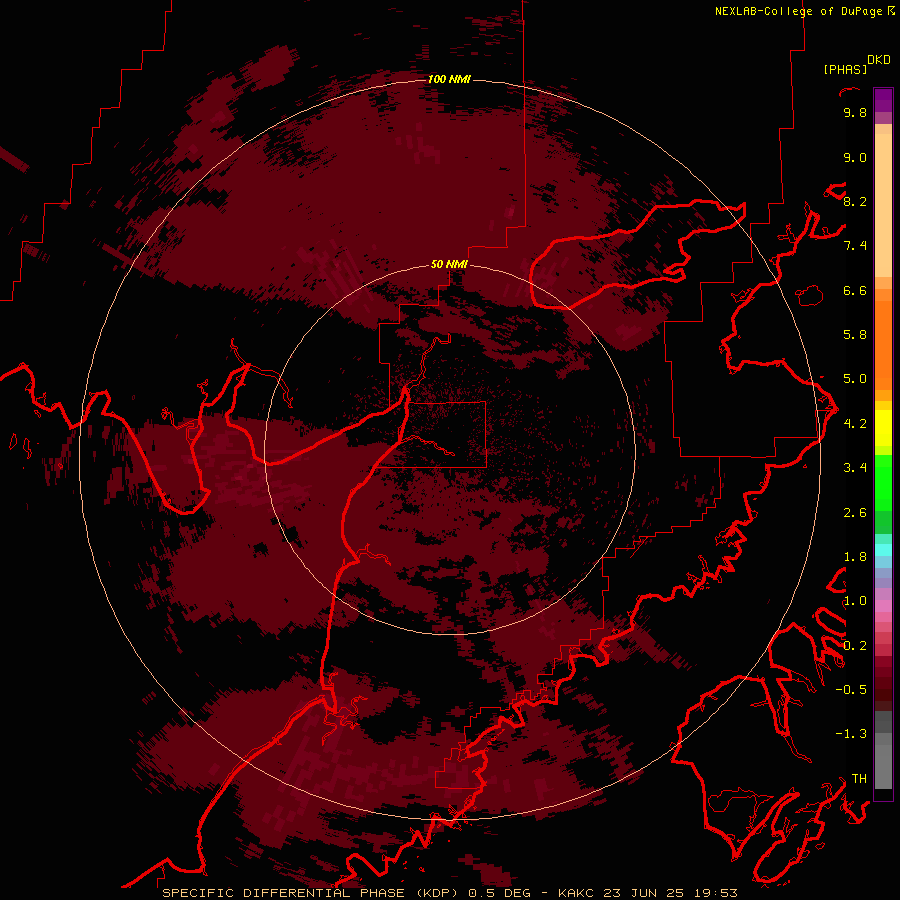Click the KAKC station identifier in caption

coord(577,893)
